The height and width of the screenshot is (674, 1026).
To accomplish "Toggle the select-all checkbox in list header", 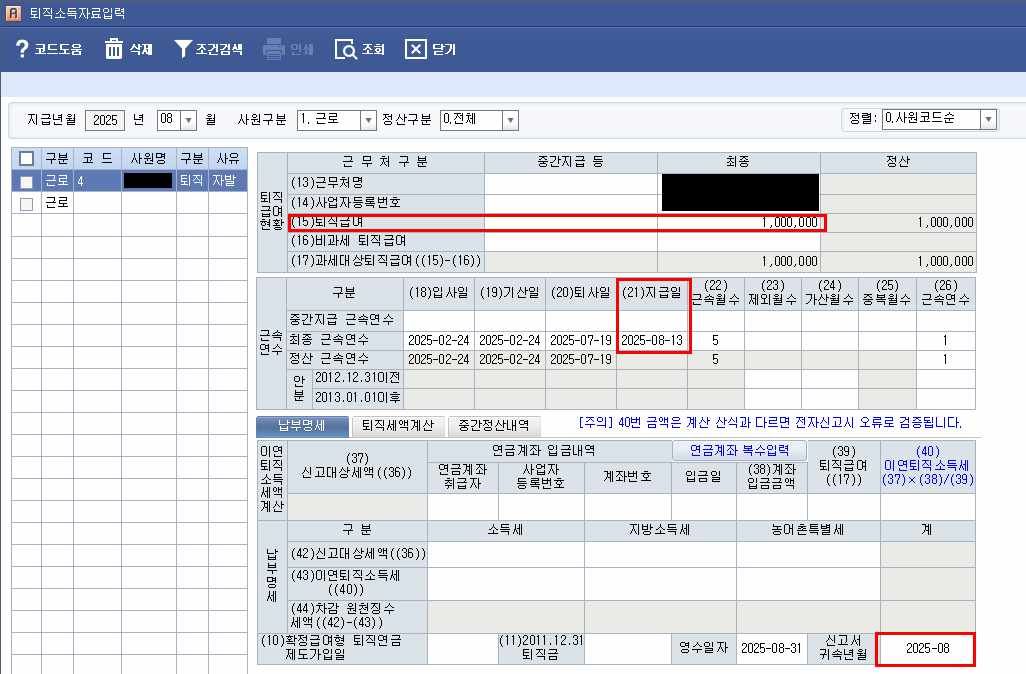I will [x=27, y=159].
